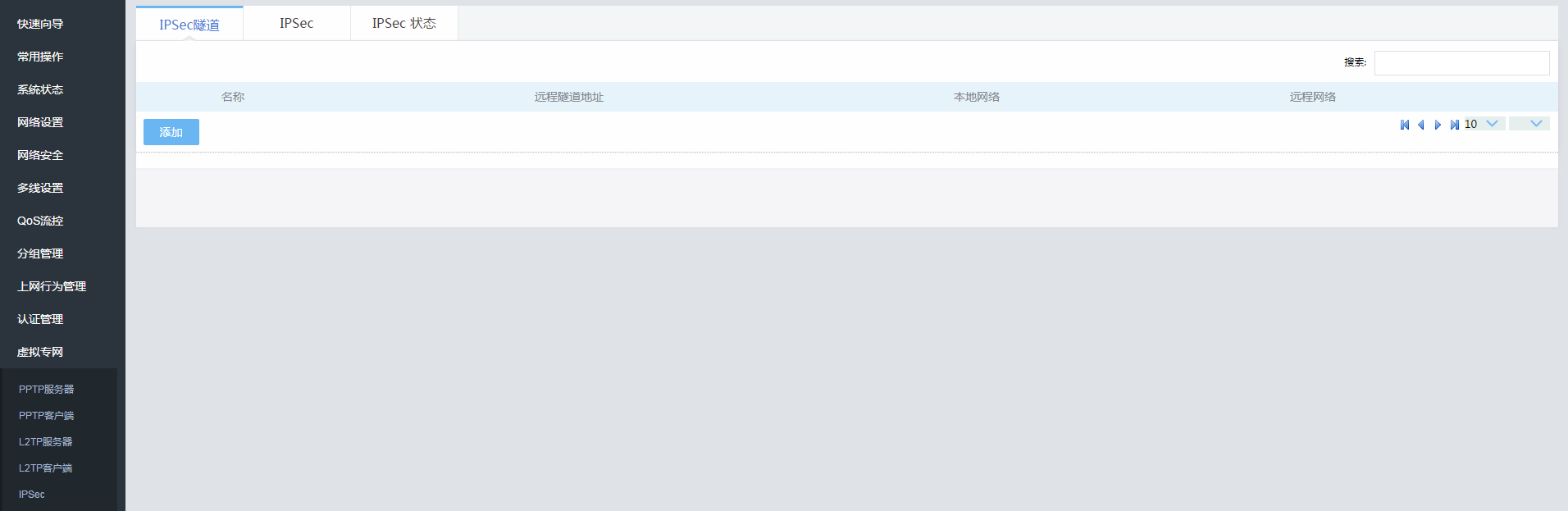
Task: Open 上网行为管理 in the sidebar
Action: 52,286
